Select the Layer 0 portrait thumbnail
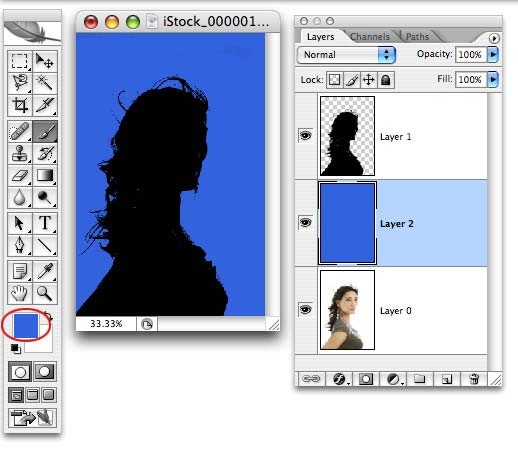This screenshot has height=459, width=518. point(347,310)
